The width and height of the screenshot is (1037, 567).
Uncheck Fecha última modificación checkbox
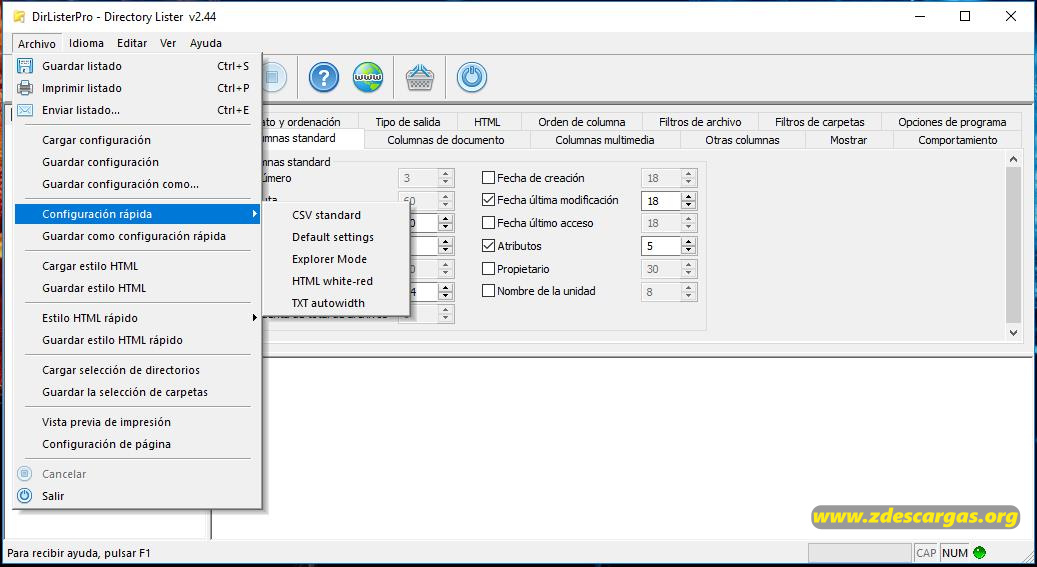click(x=488, y=199)
